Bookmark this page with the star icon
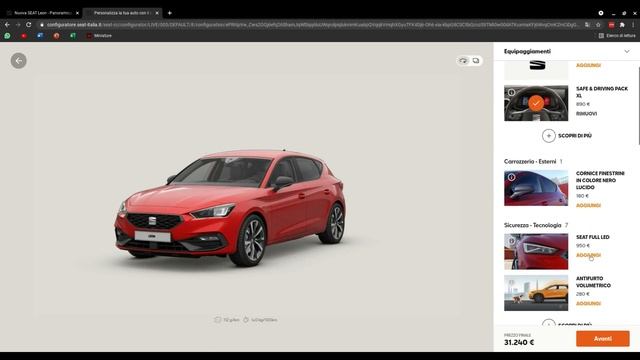640x360 pixels. (x=598, y=24)
